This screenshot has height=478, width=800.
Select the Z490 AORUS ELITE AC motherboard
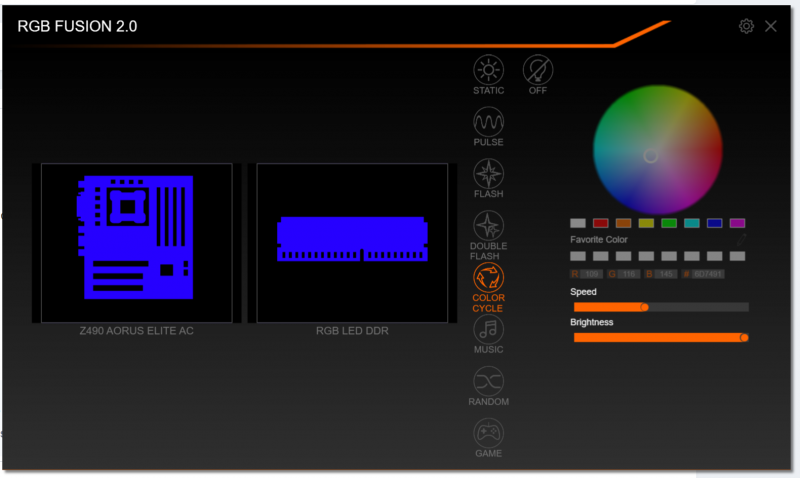coord(136,243)
